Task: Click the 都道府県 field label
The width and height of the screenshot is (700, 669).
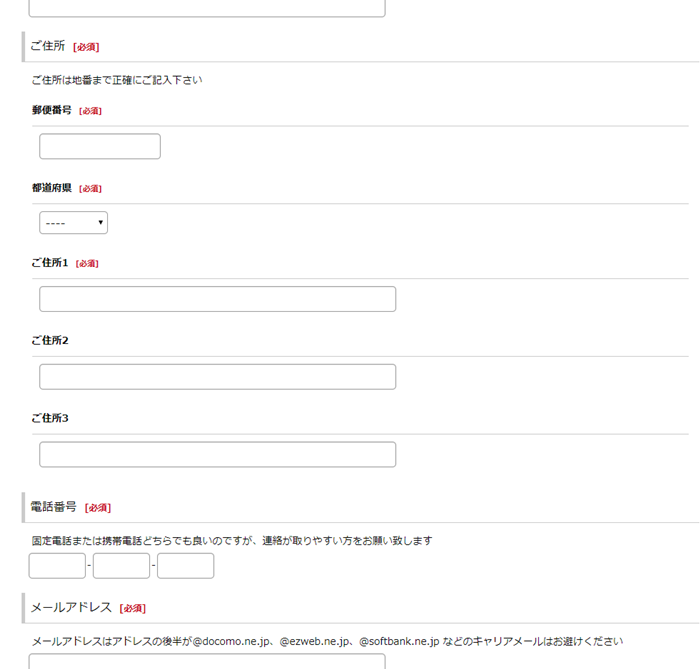Action: (x=52, y=188)
